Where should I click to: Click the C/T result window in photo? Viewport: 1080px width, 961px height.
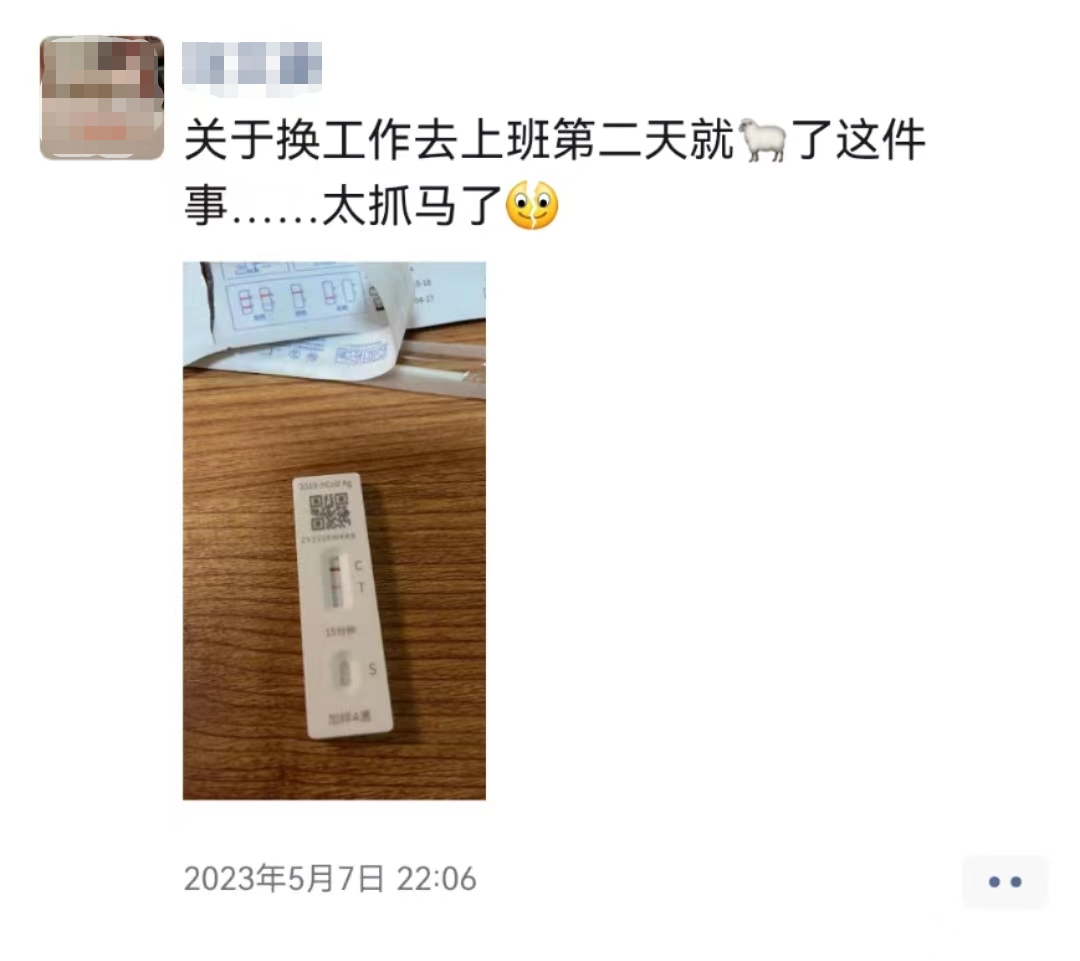335,580
